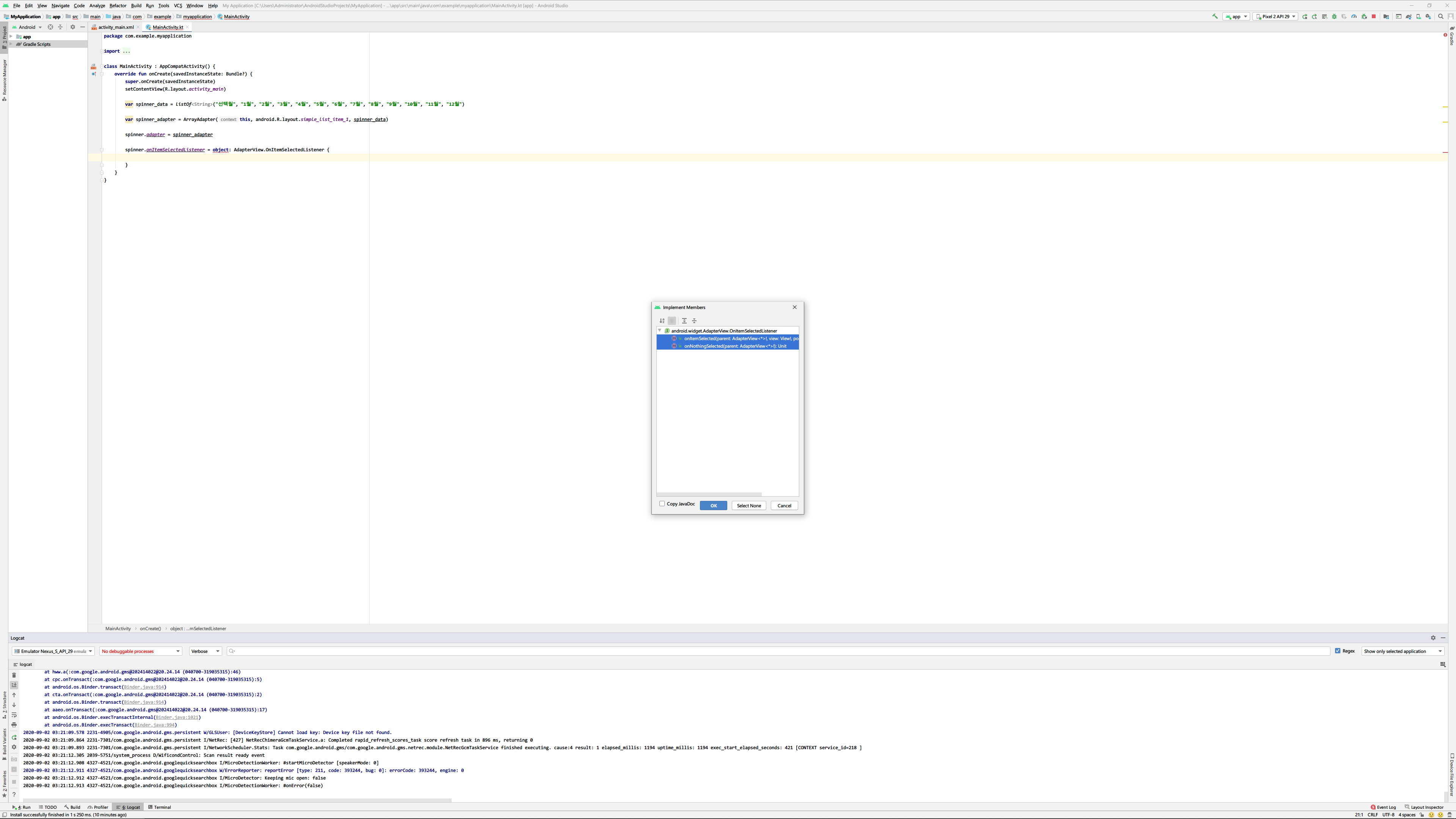Screen dimensions: 1456x819
Task: Open the AVD Manager icon
Action: [x=1419, y=17]
